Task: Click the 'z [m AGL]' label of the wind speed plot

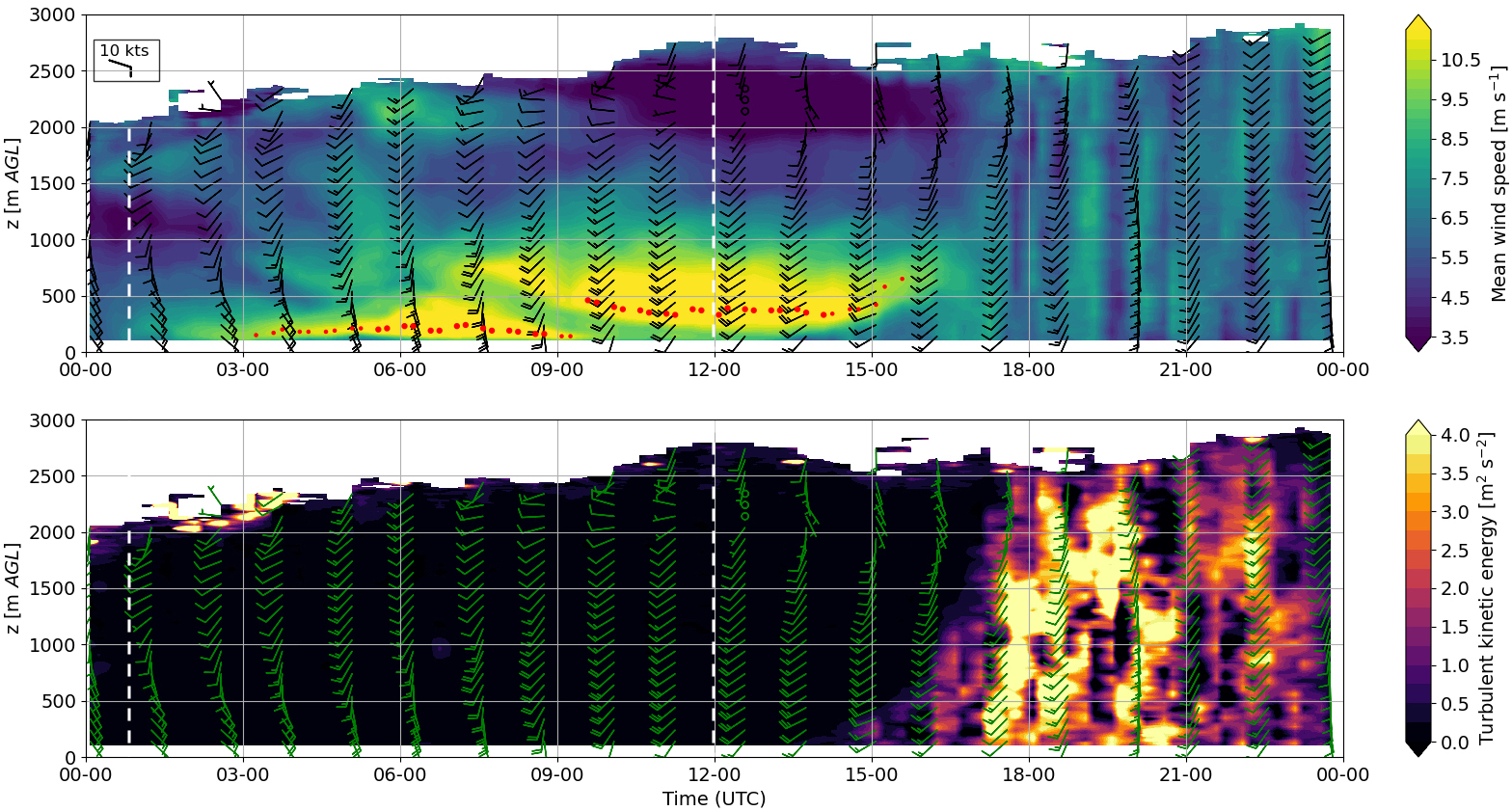Action: tap(13, 183)
